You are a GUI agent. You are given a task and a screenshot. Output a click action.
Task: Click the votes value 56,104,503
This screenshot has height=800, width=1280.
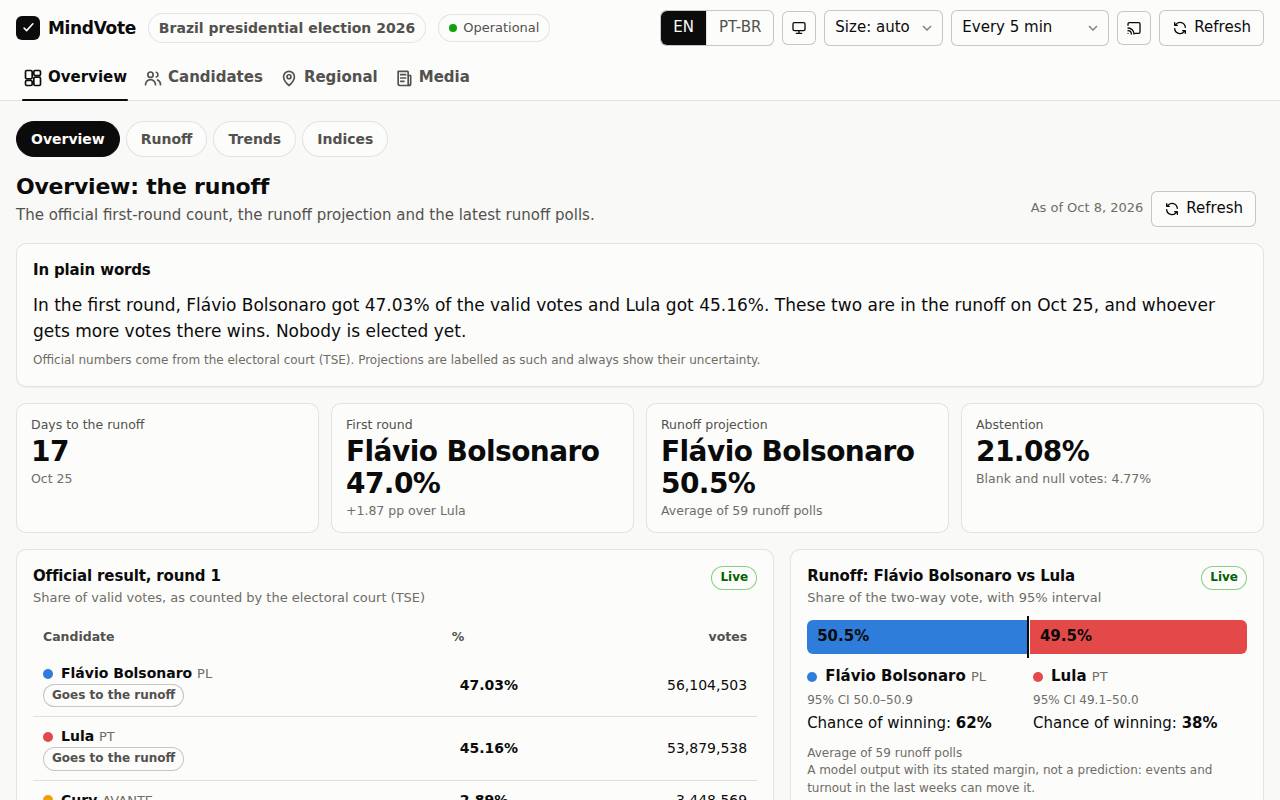coord(707,685)
